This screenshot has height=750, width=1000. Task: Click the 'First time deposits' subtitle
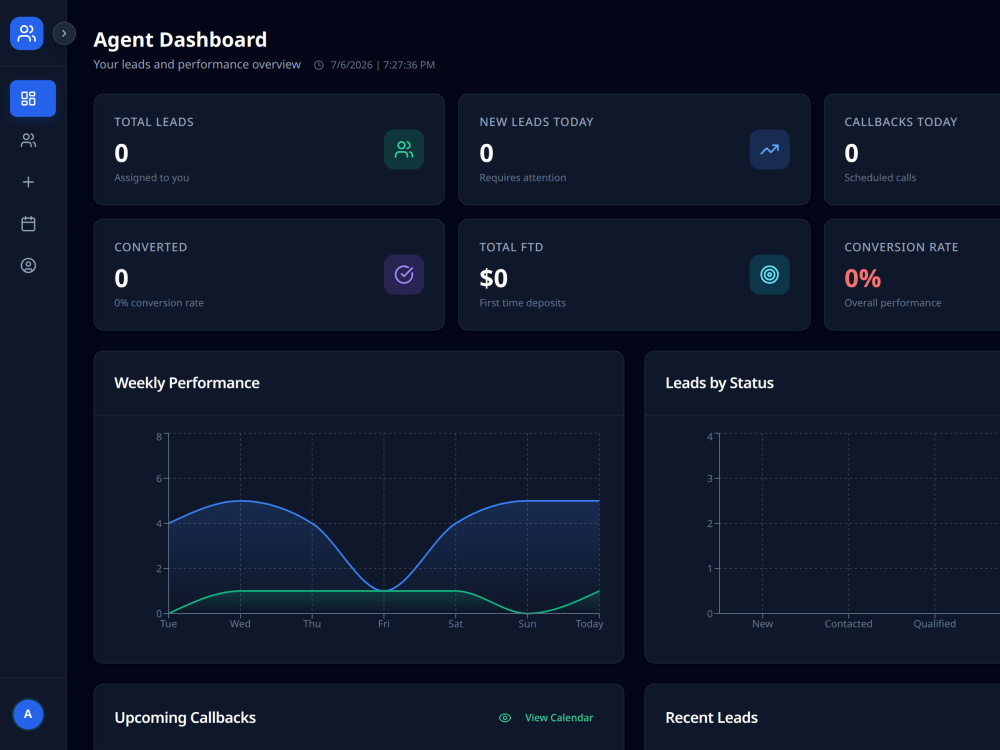[522, 303]
